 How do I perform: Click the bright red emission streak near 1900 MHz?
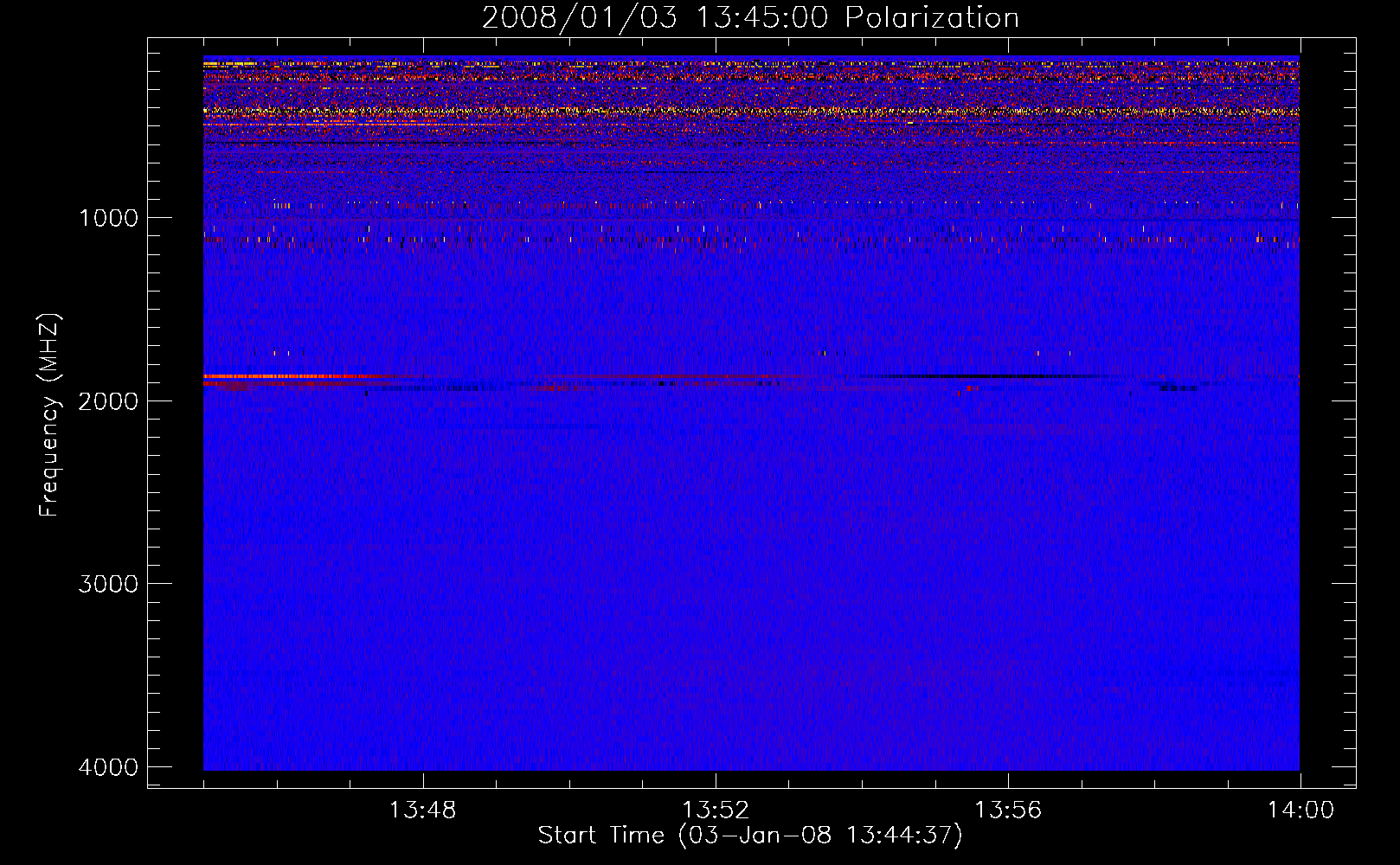pyautogui.click(x=294, y=377)
